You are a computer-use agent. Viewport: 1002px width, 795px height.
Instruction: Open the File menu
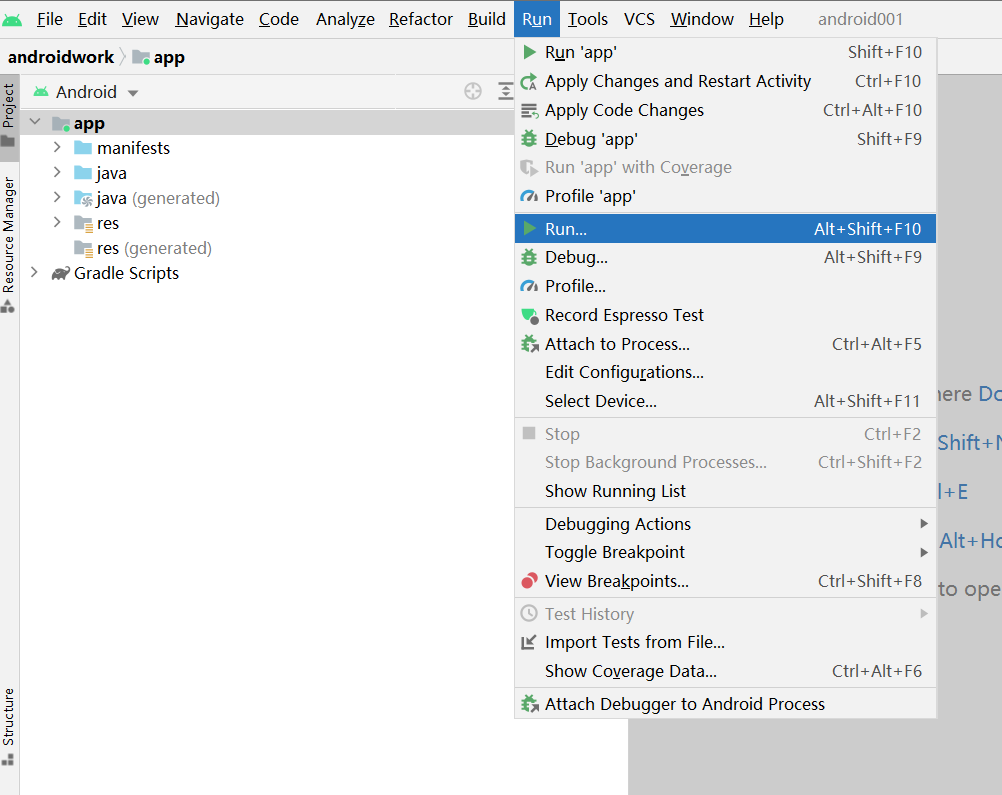click(x=49, y=19)
